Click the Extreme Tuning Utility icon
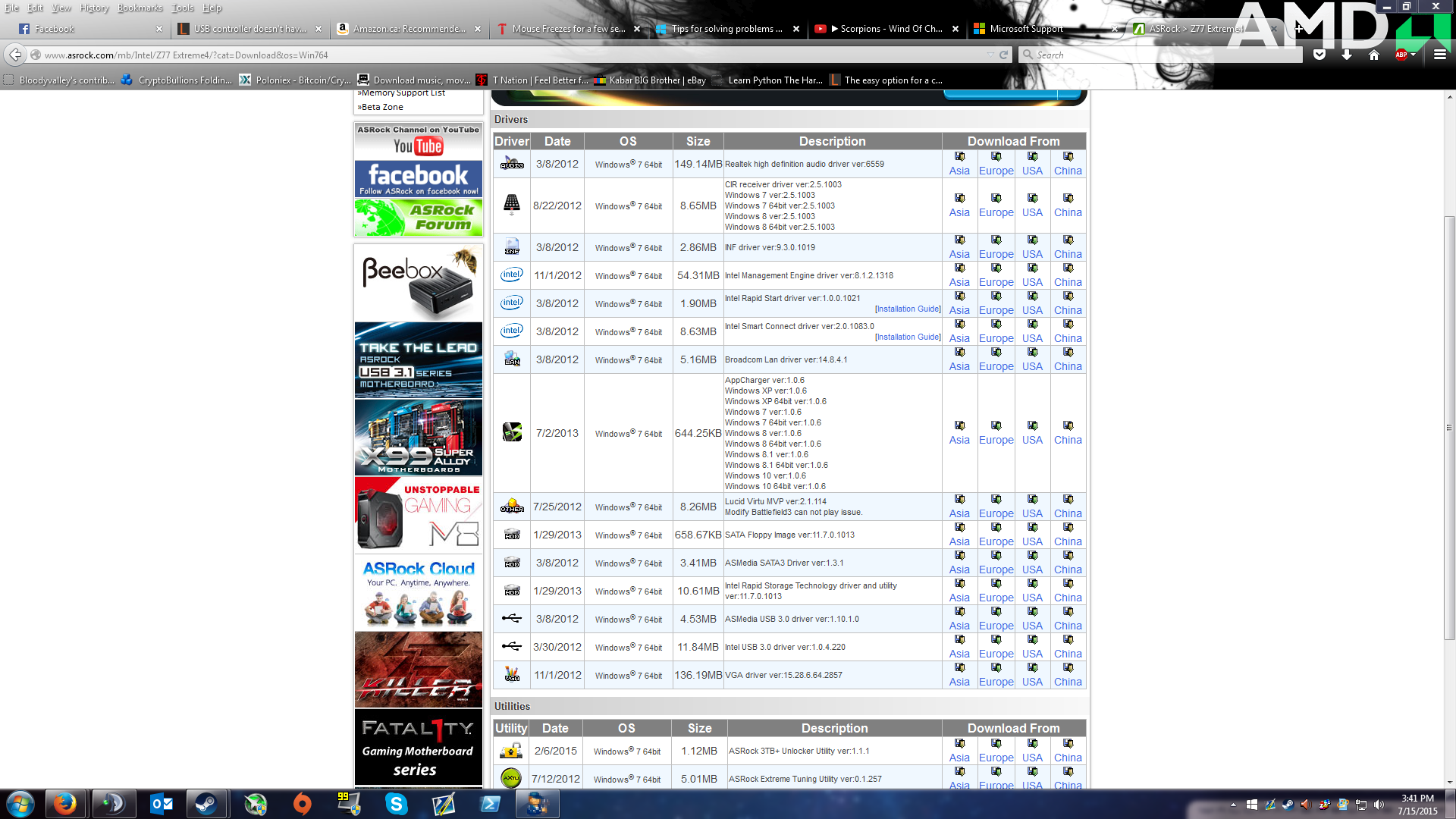Image resolution: width=1456 pixels, height=819 pixels. [510, 778]
